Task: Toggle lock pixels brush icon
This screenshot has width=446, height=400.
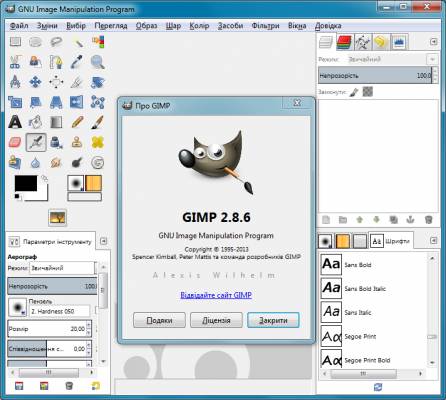Action: [x=354, y=92]
